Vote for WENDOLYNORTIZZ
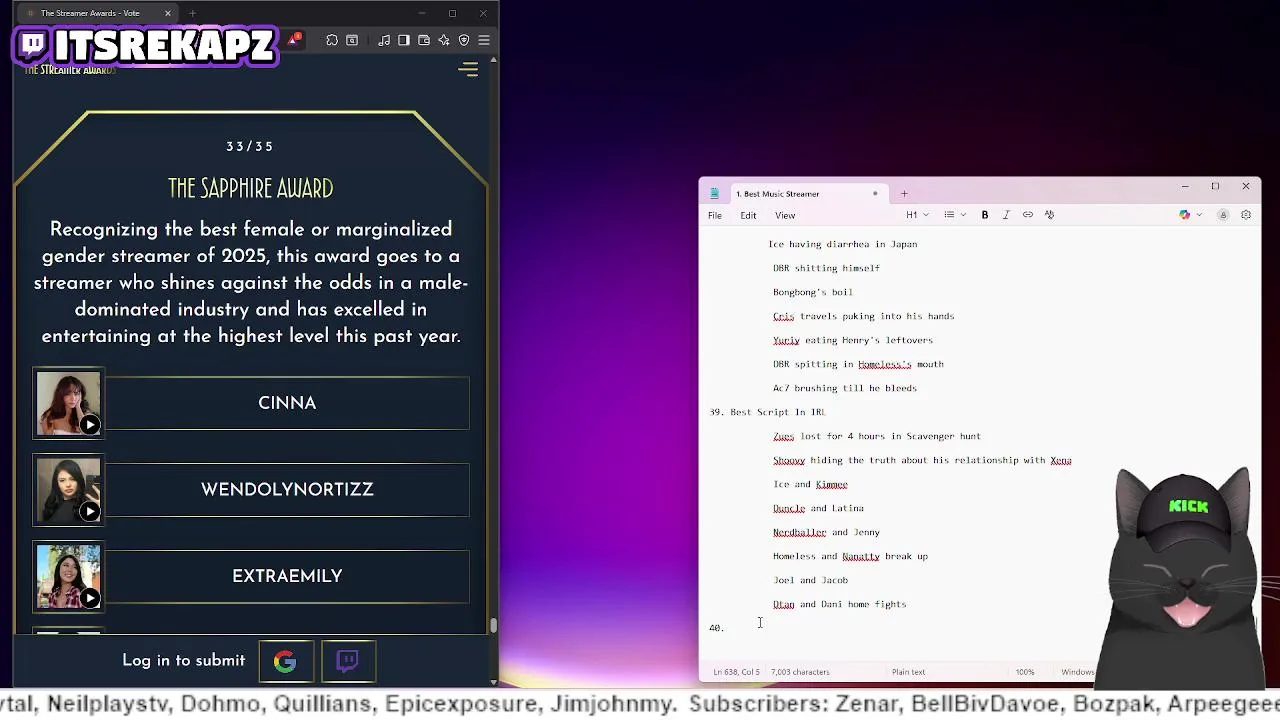The width and height of the screenshot is (1280, 720). pos(287,490)
